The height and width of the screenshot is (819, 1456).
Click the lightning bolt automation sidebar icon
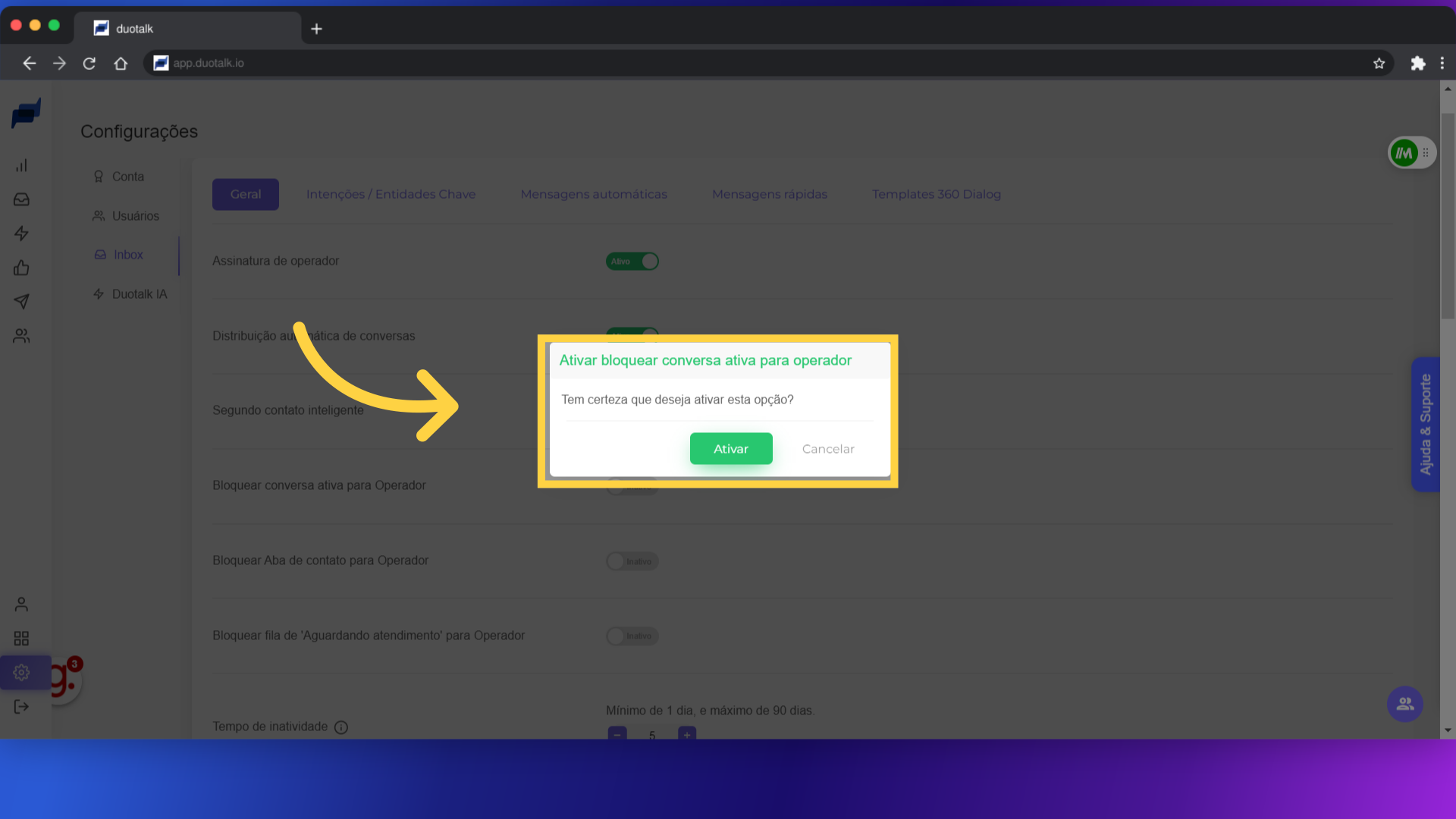point(21,234)
